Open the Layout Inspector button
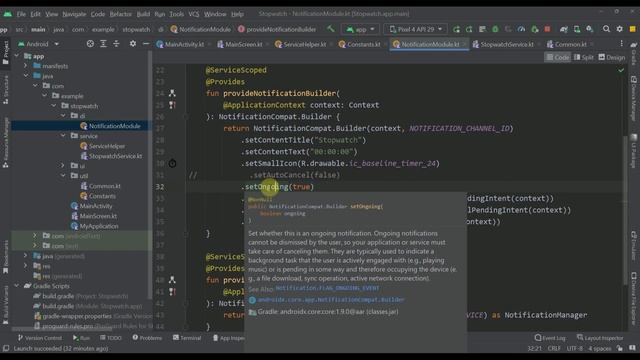The width and height of the screenshot is (640, 360). click(600, 338)
